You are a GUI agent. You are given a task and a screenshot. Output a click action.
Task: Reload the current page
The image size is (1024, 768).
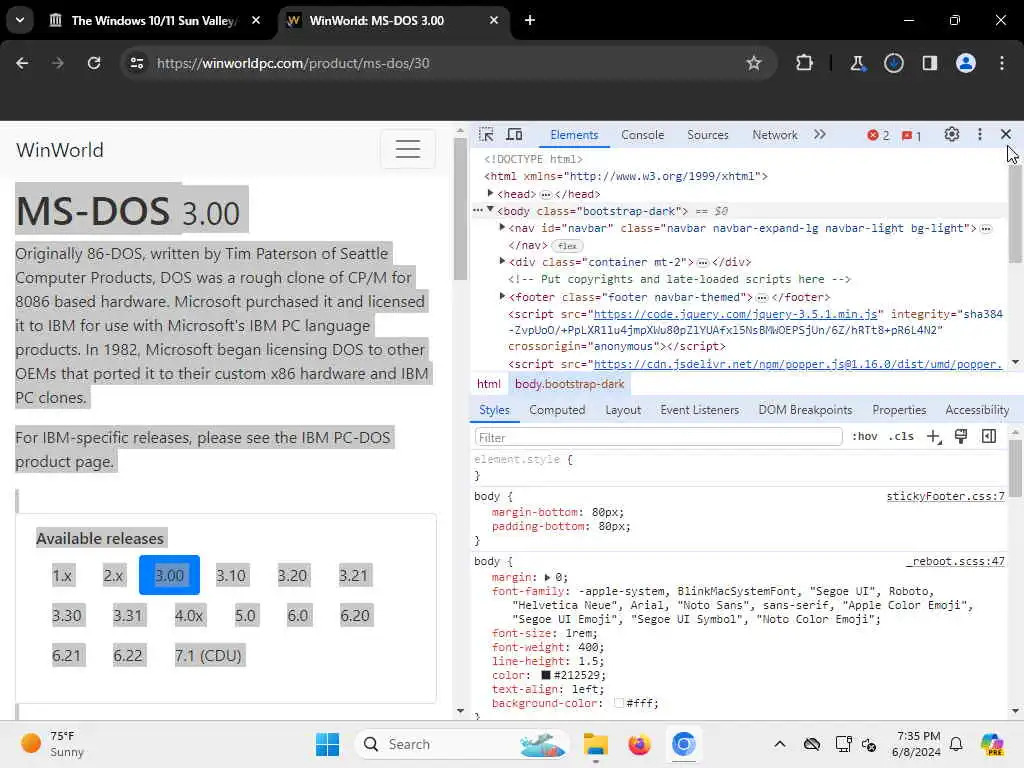click(94, 63)
